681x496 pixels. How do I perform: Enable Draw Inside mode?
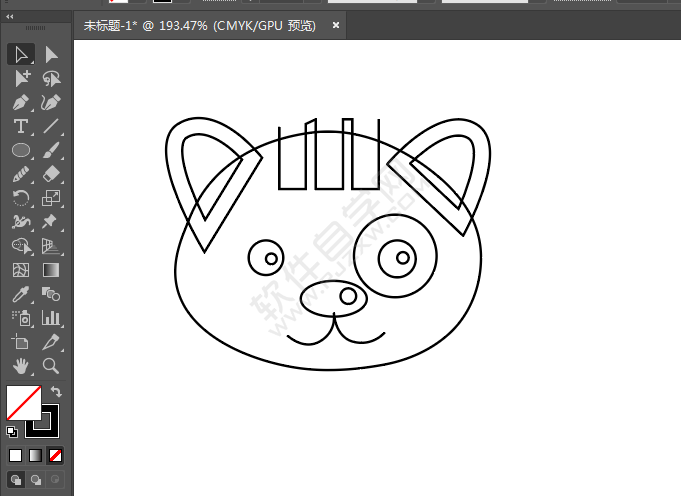pyautogui.click(x=55, y=480)
